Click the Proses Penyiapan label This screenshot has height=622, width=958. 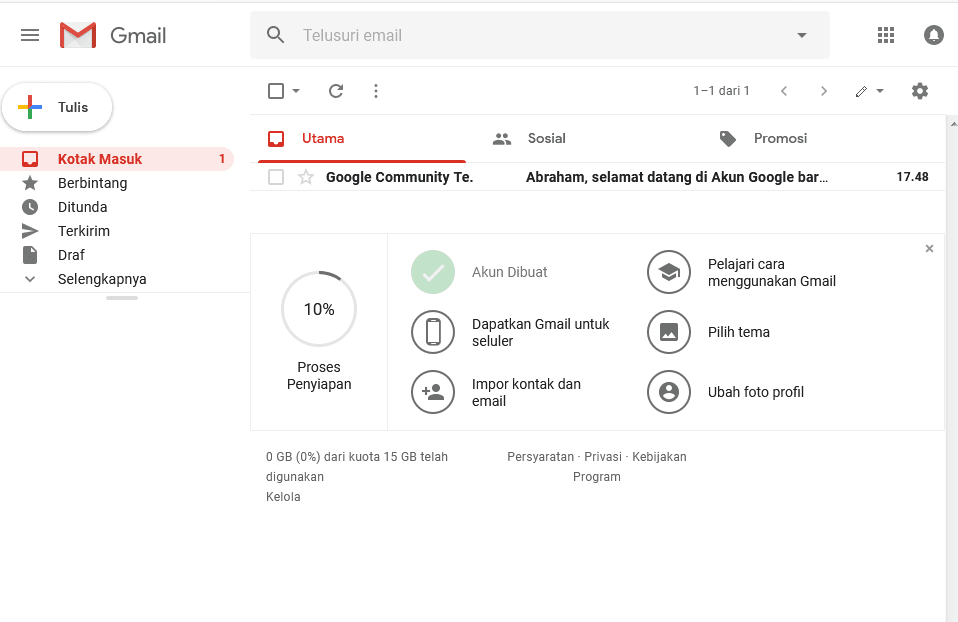(x=319, y=375)
